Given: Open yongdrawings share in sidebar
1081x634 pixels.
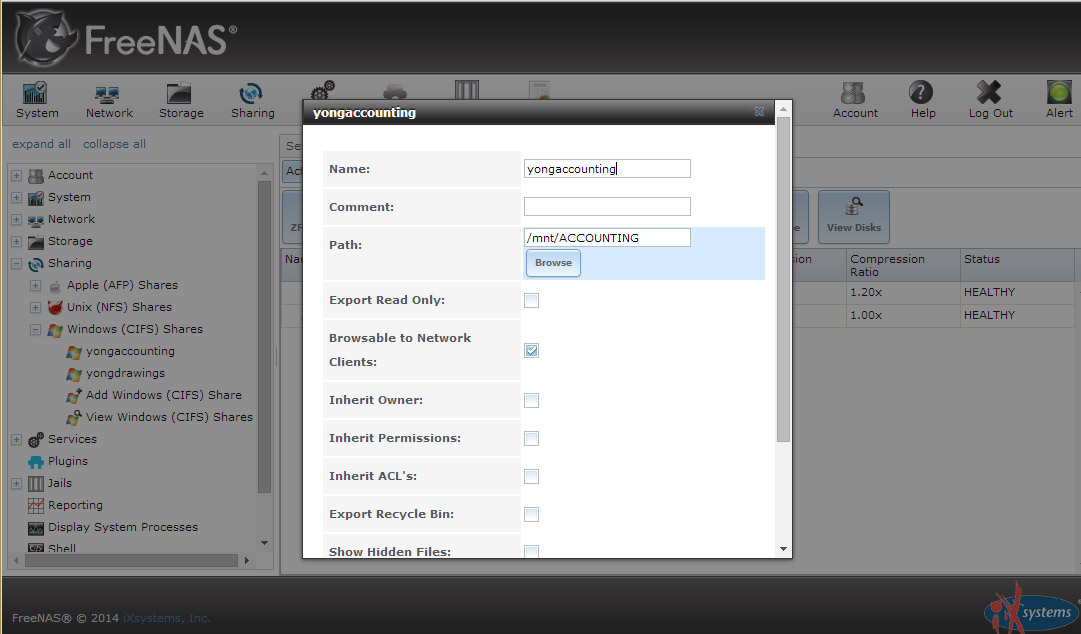Looking at the screenshot, I should click(125, 374).
